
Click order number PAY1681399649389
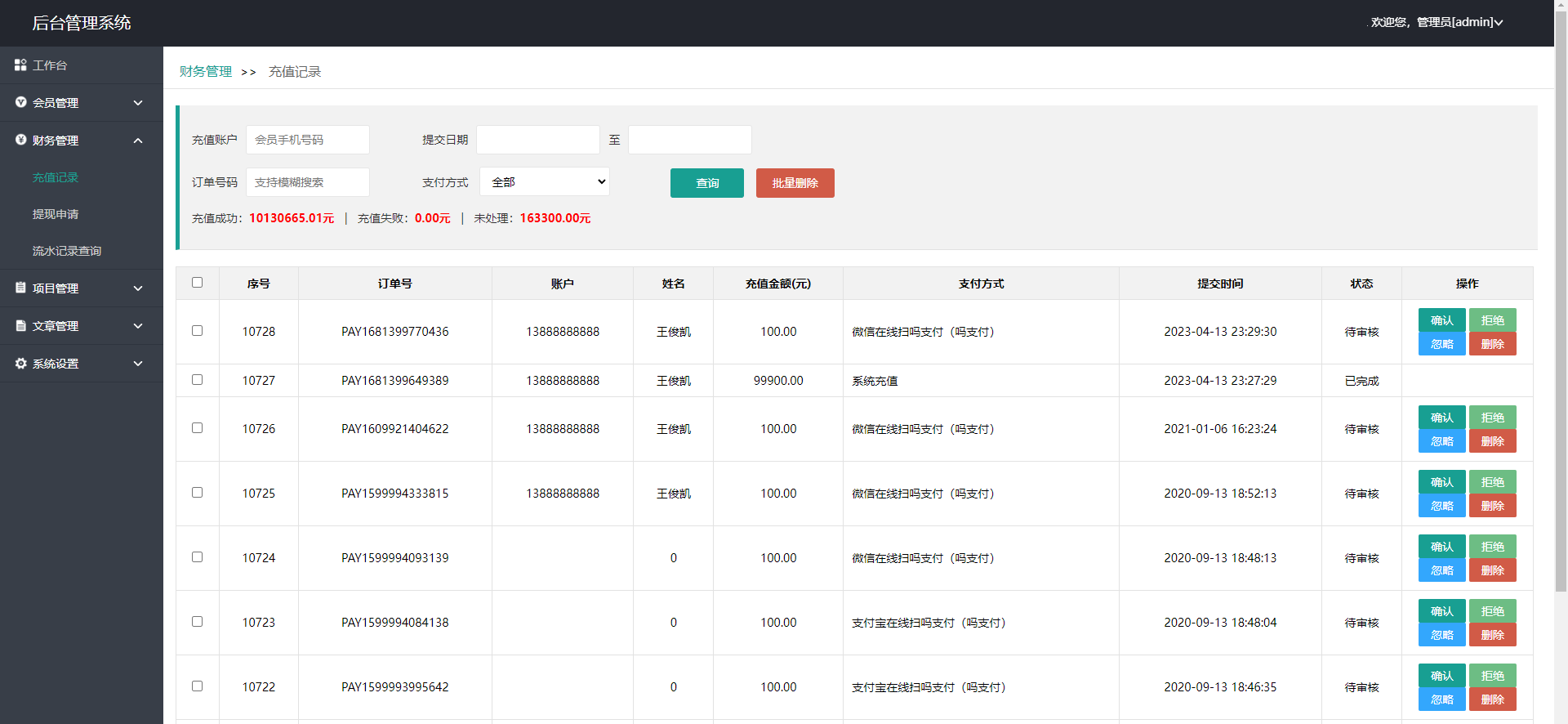point(395,381)
